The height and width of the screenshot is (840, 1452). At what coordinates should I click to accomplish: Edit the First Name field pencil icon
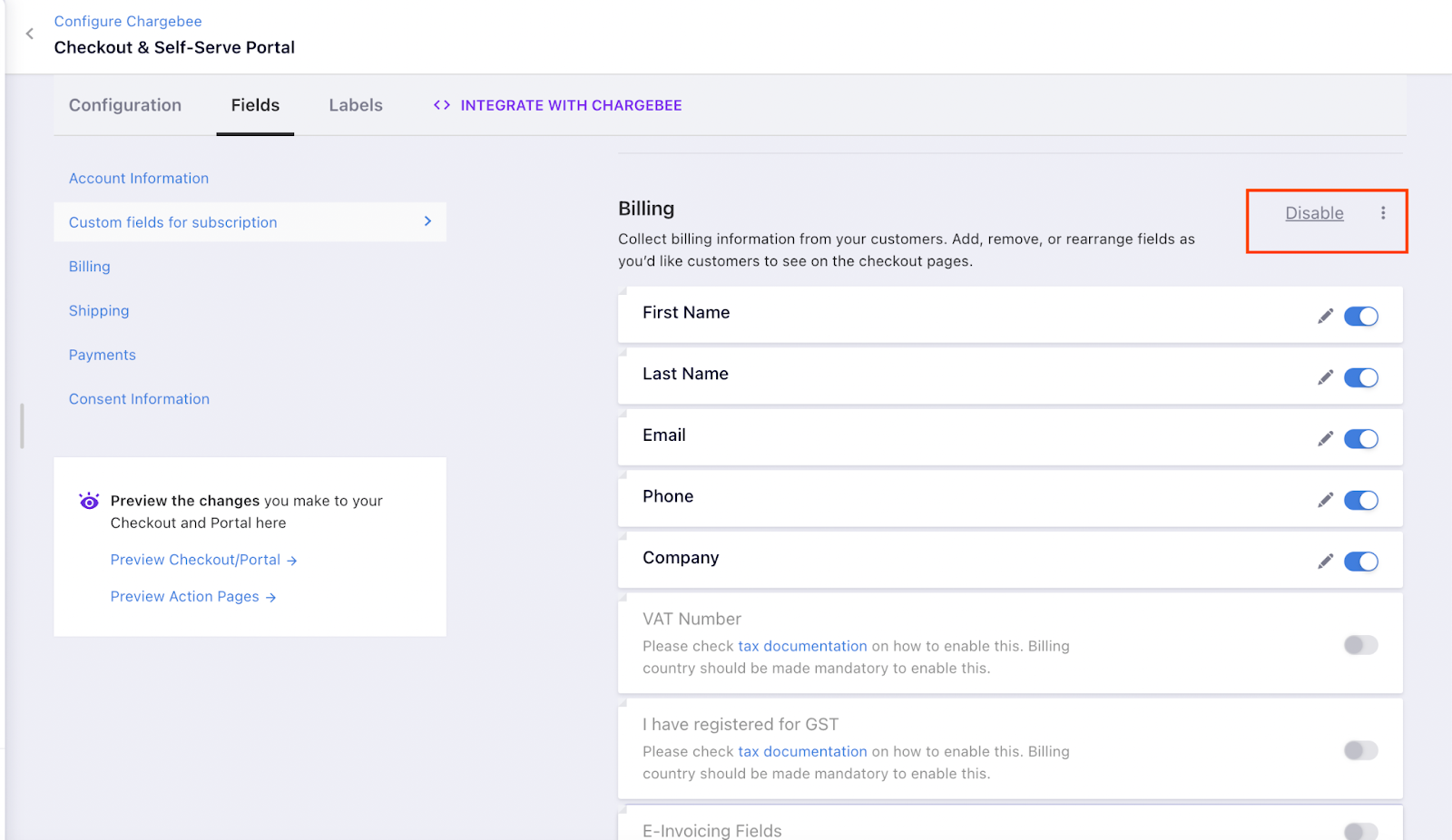tap(1326, 316)
